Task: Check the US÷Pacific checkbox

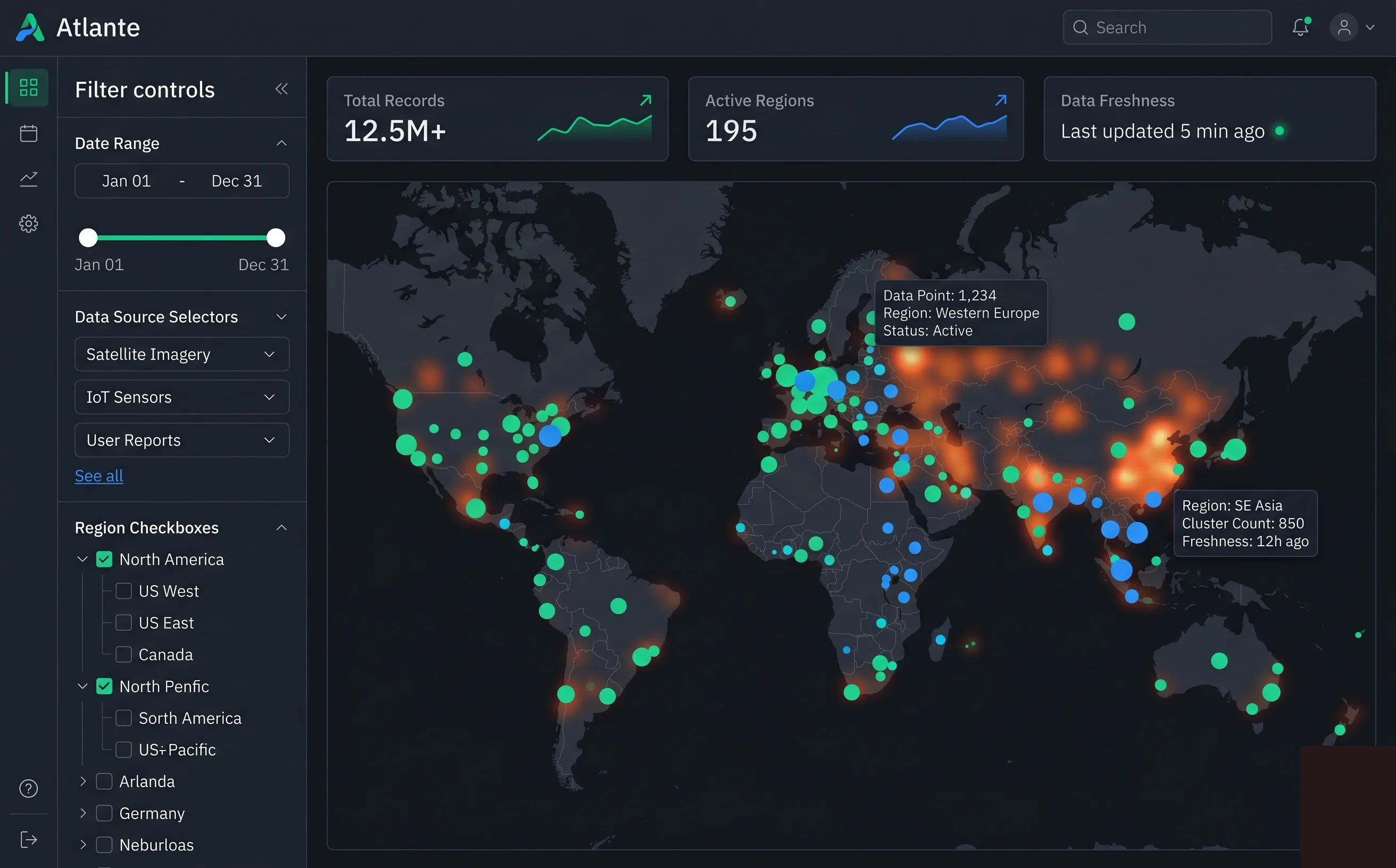Action: [x=123, y=750]
